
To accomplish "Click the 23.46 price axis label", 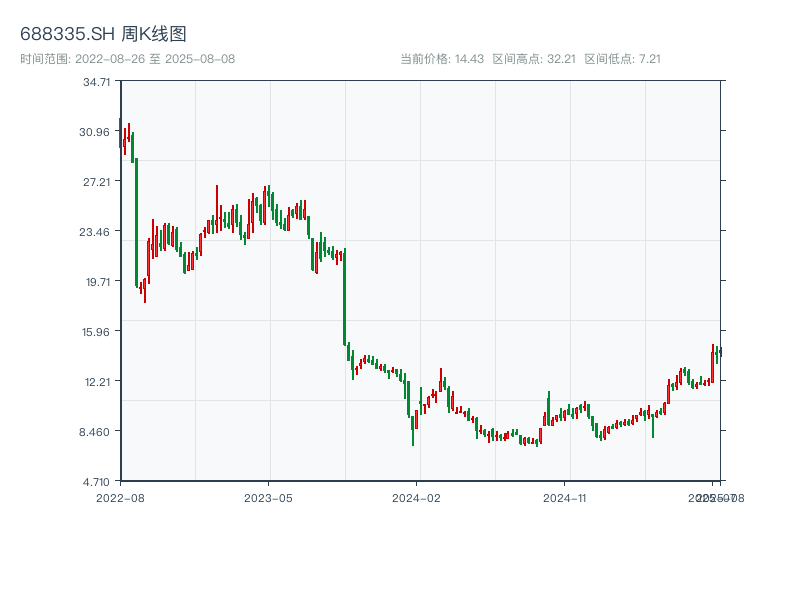I will [97, 232].
